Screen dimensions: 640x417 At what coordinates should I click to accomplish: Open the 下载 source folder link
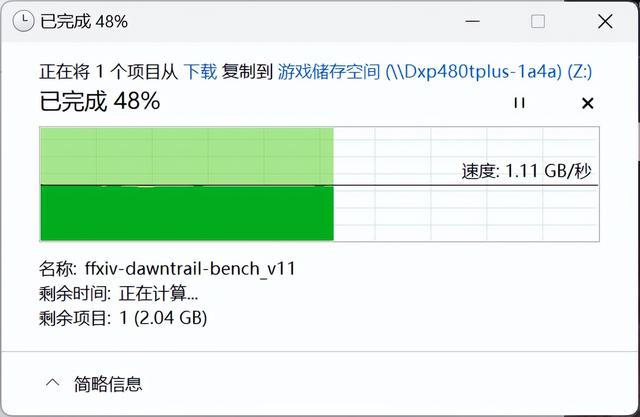click(x=200, y=72)
